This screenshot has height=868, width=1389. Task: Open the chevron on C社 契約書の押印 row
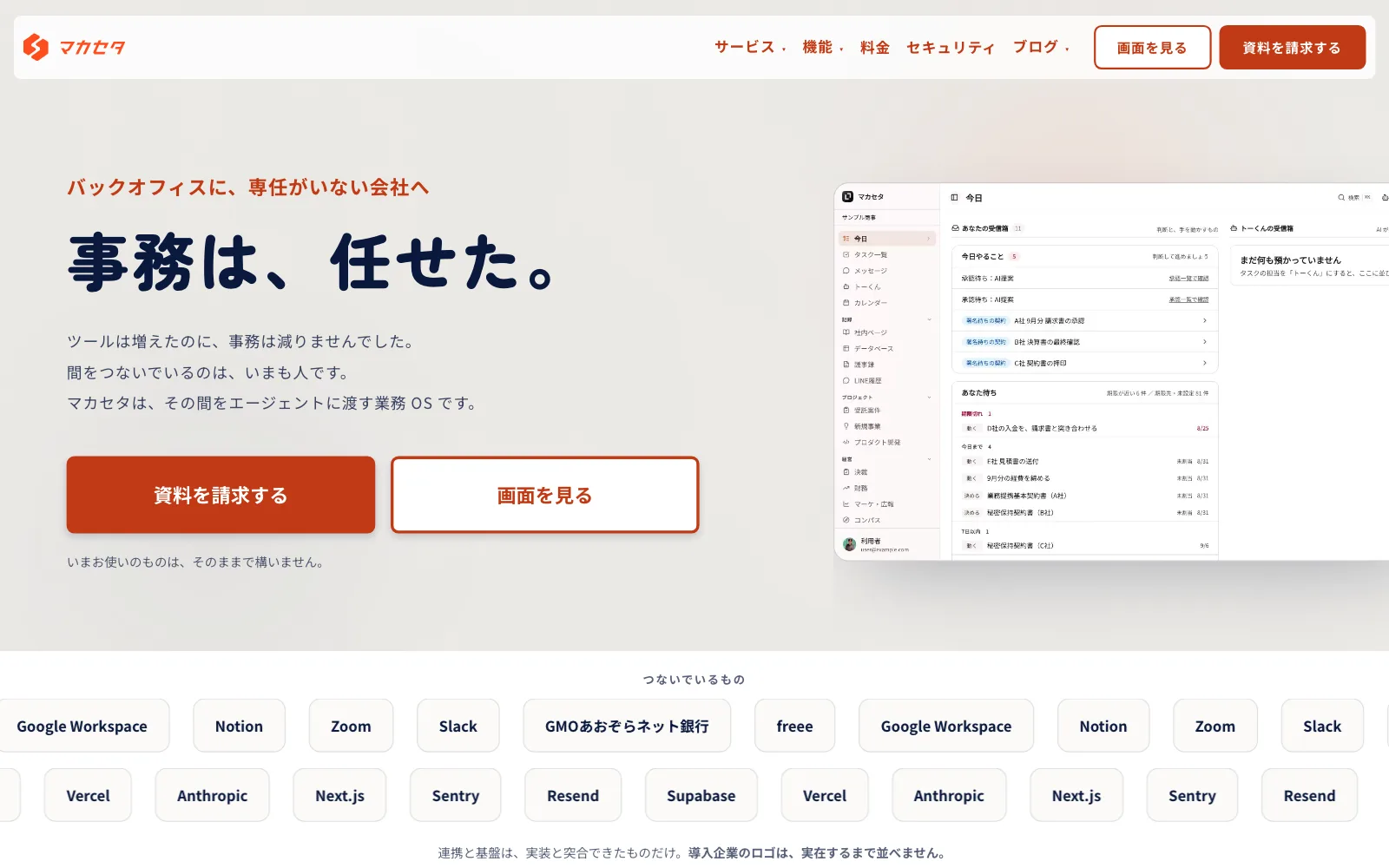(x=1204, y=363)
